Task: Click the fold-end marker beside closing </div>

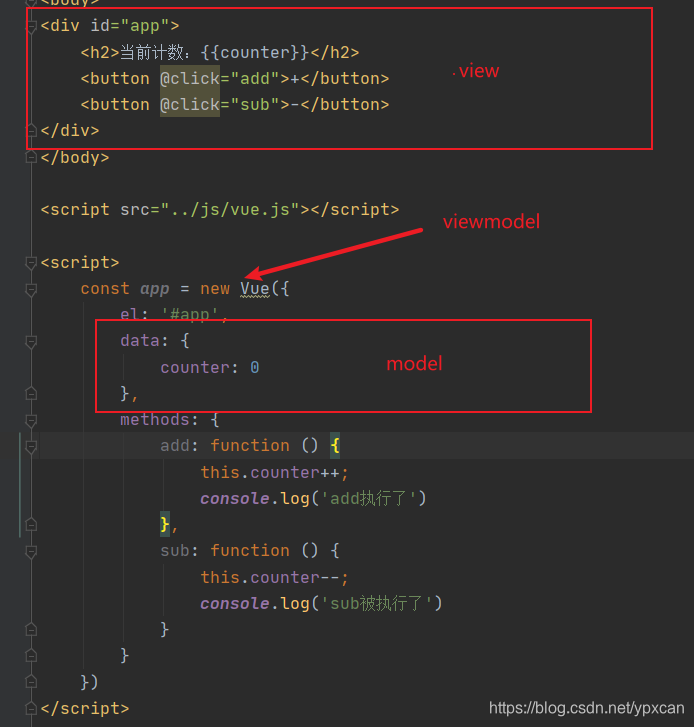Action: [x=31, y=131]
